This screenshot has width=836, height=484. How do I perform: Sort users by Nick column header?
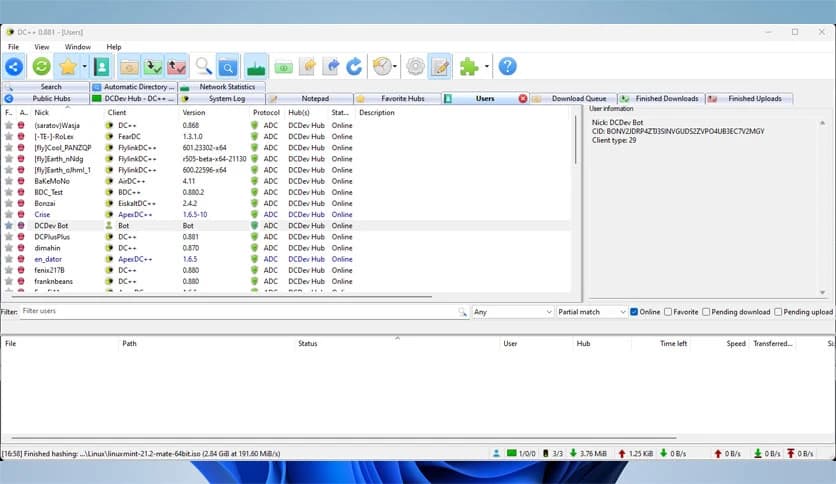tap(67, 112)
